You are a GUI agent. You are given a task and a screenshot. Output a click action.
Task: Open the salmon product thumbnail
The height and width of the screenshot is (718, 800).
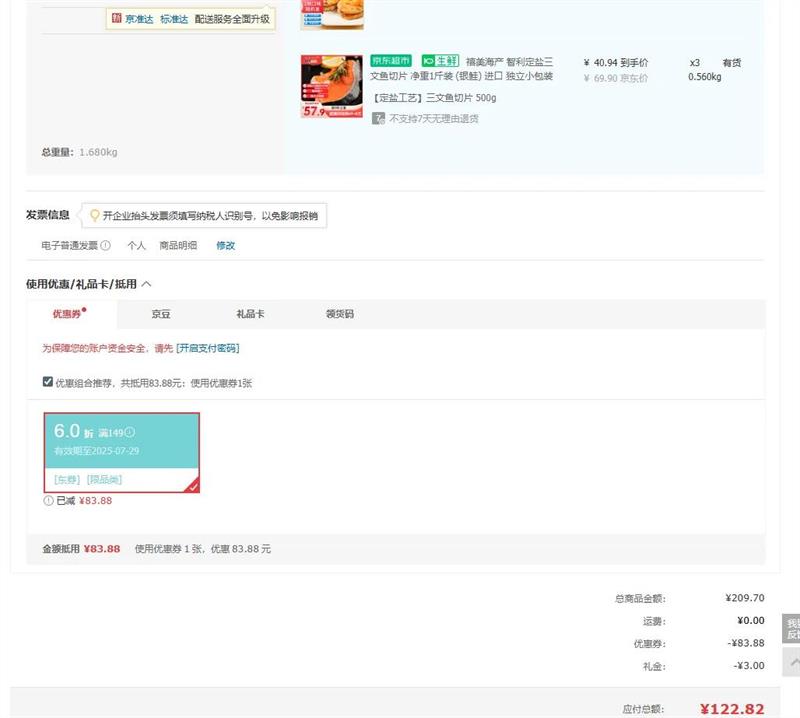pyautogui.click(x=331, y=87)
